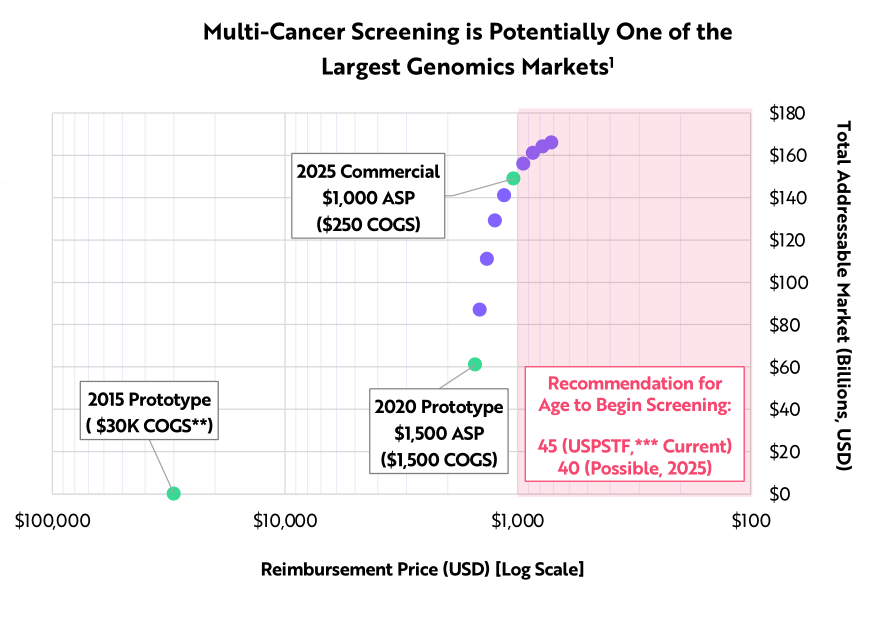This screenshot has height=621, width=871.
Task: Click the green 2020 Prototype data point
Action: pos(474,364)
